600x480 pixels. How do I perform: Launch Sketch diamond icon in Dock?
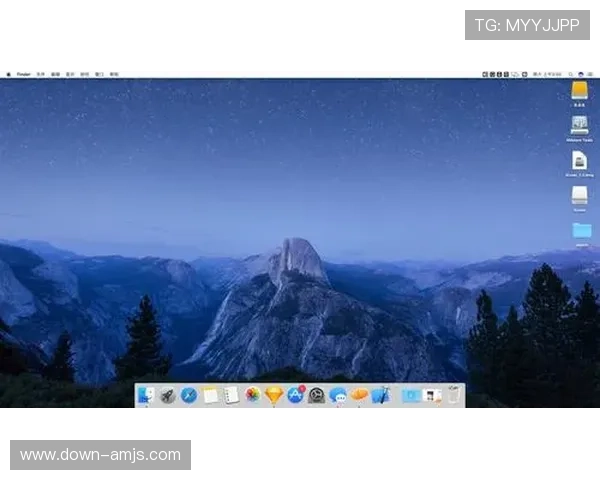[274, 395]
